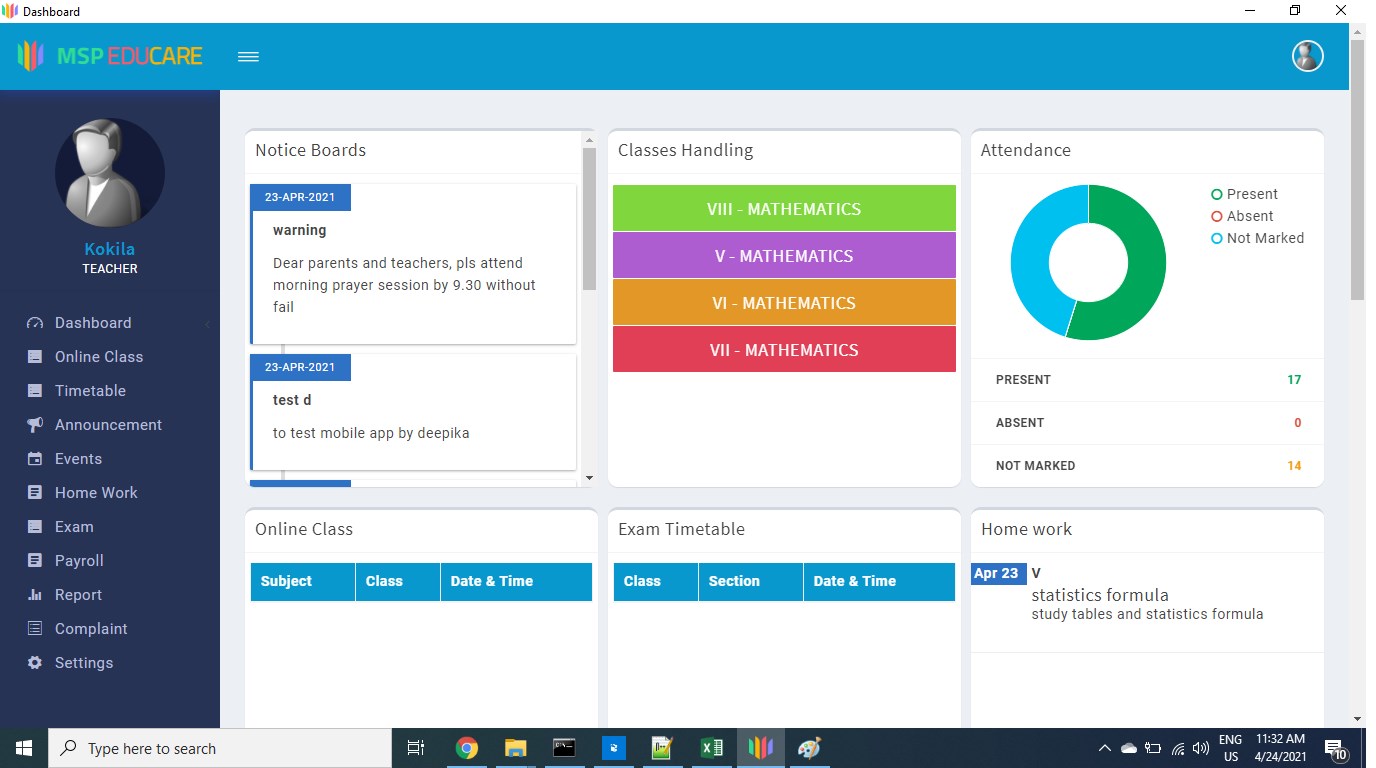
Task: Click the blue Not Marked donut segment
Action: 1030,255
